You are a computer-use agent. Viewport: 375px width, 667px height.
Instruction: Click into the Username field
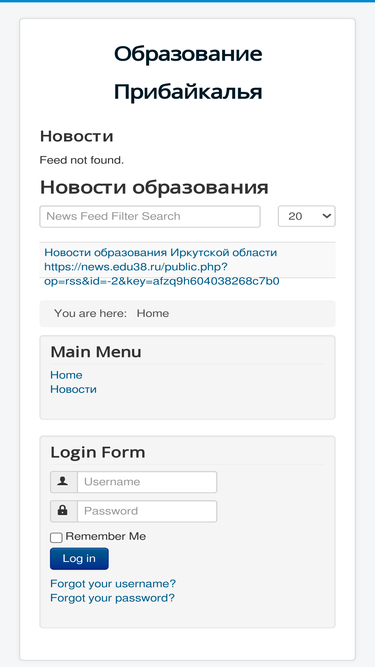tap(147, 482)
